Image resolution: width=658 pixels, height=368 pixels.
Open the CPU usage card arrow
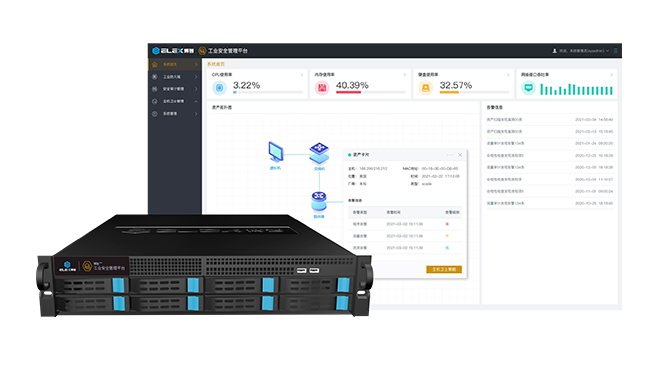coord(302,75)
